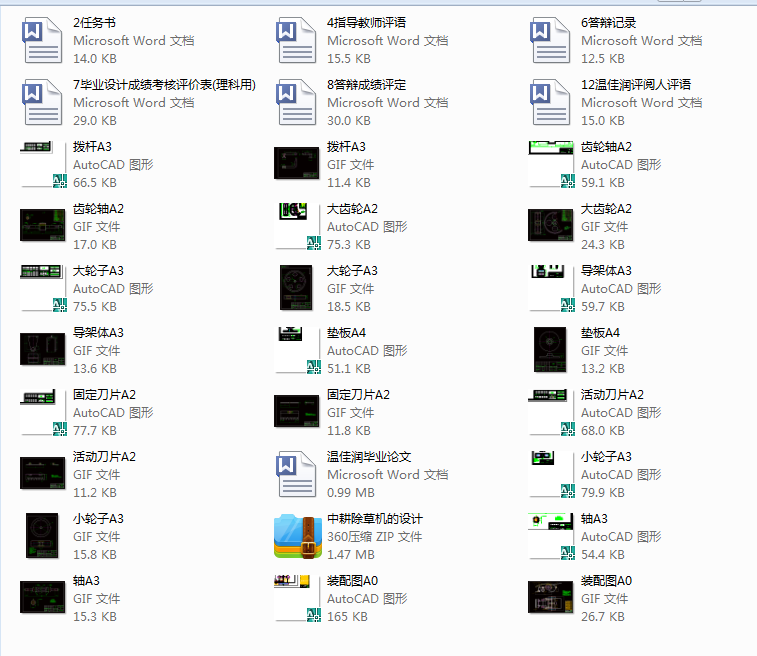Click the 导架体A3 GIF thumbnail
The image size is (757, 656).
pos(42,349)
